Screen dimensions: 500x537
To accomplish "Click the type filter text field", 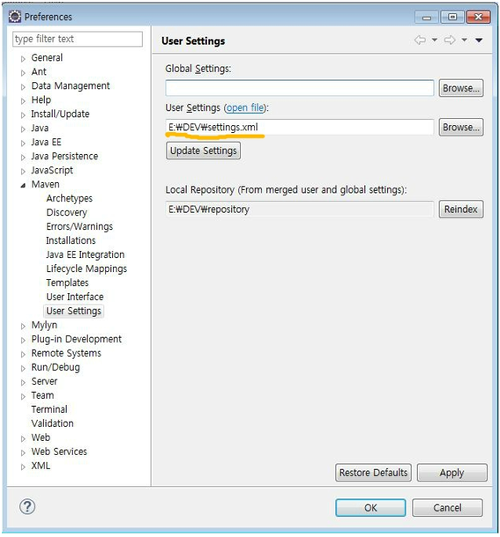I will (77, 39).
